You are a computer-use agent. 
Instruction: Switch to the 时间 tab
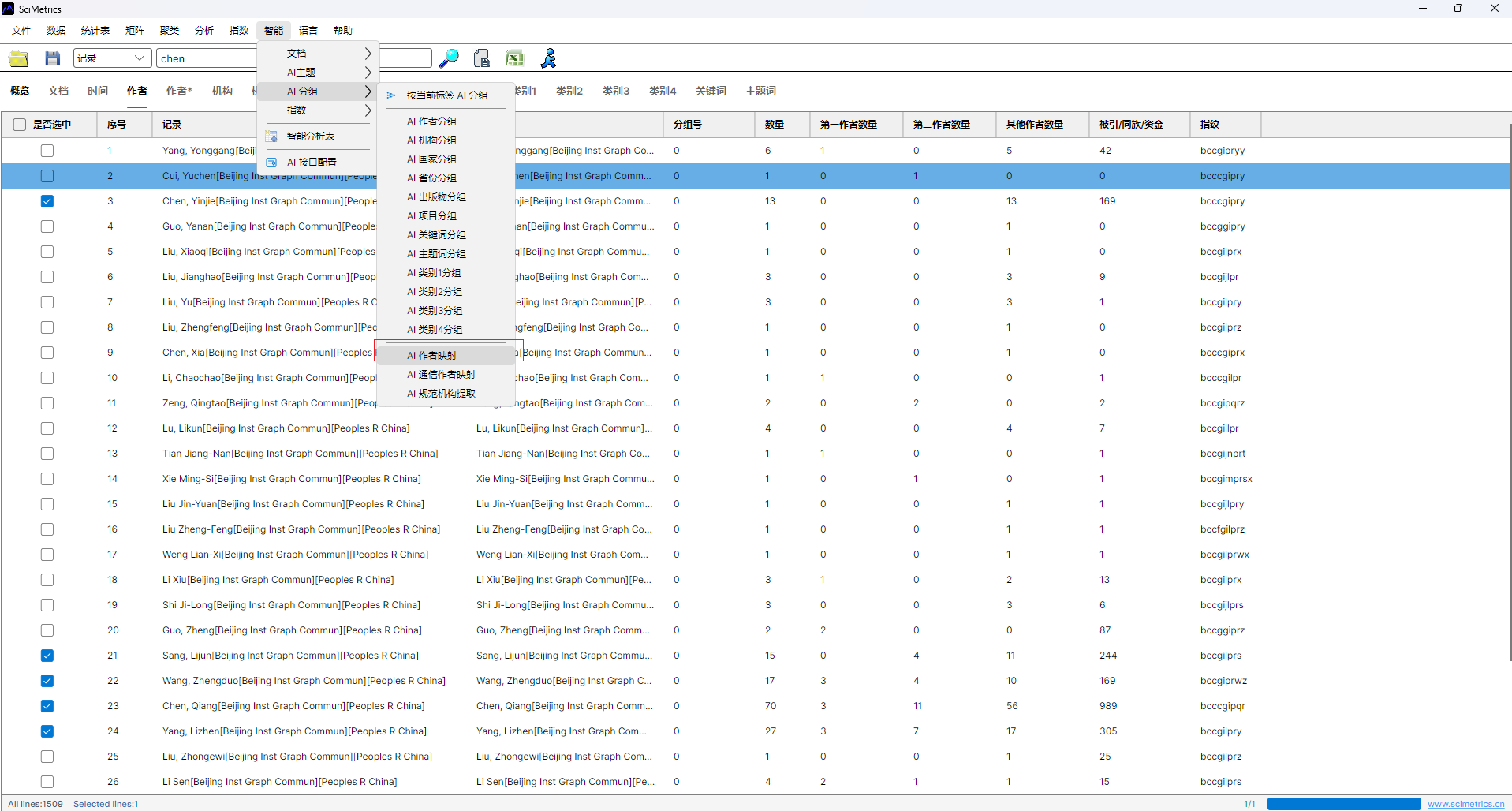pos(98,92)
